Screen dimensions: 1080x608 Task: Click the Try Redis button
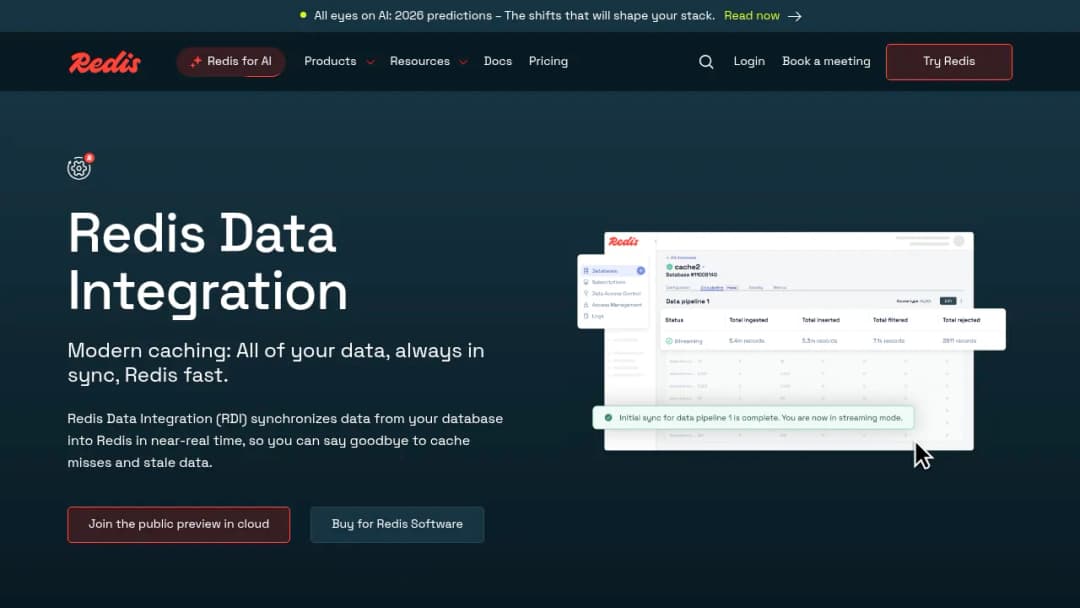948,62
